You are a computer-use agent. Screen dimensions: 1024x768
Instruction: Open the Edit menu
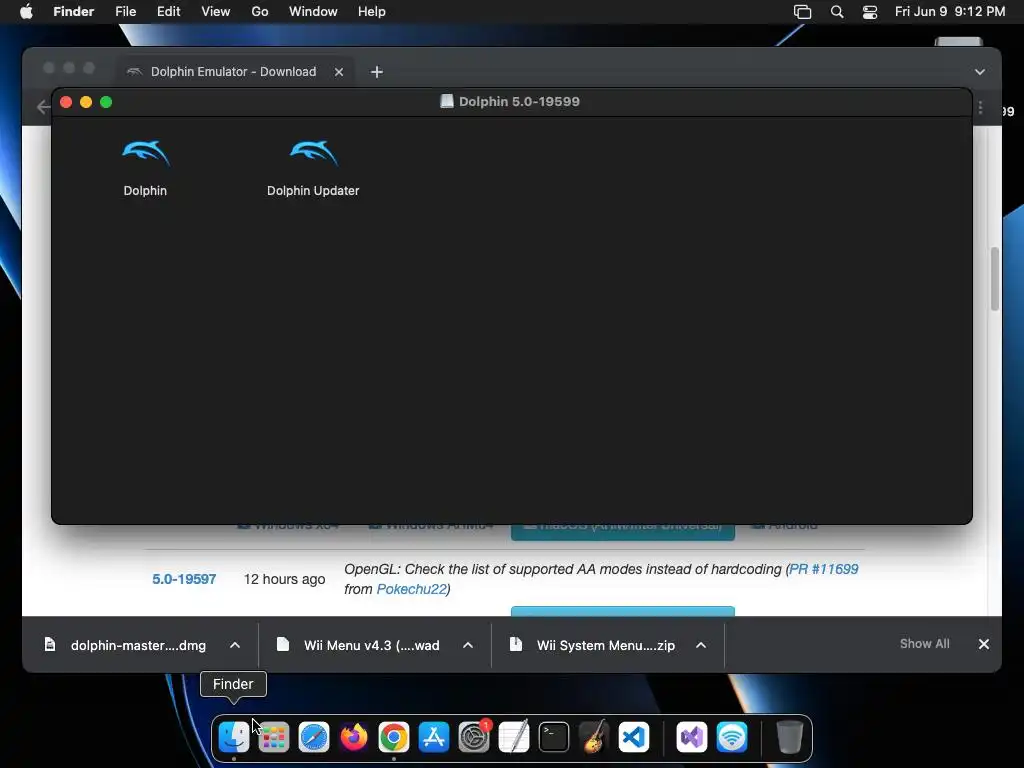(x=168, y=12)
